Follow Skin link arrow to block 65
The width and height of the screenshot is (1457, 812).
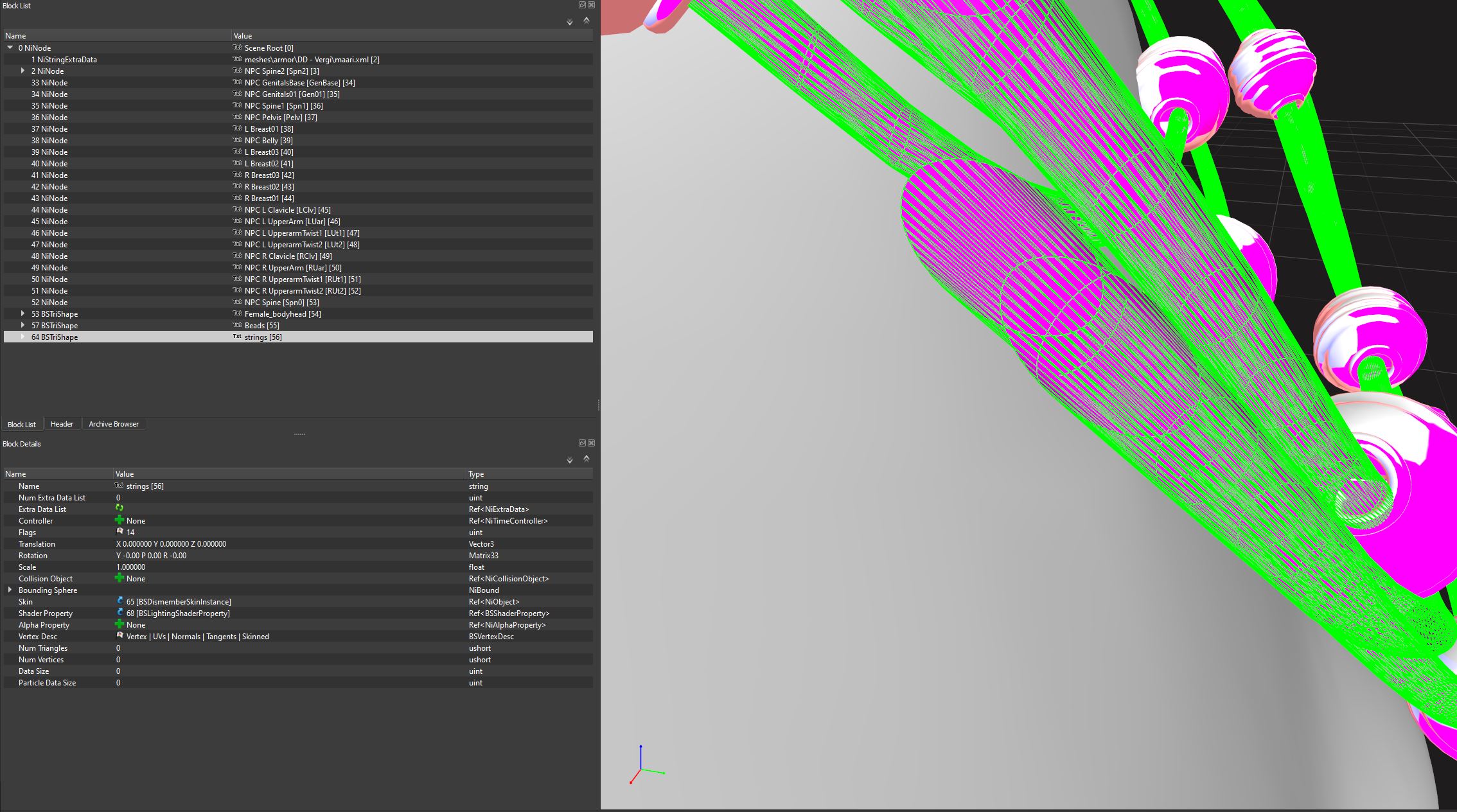pyautogui.click(x=119, y=601)
